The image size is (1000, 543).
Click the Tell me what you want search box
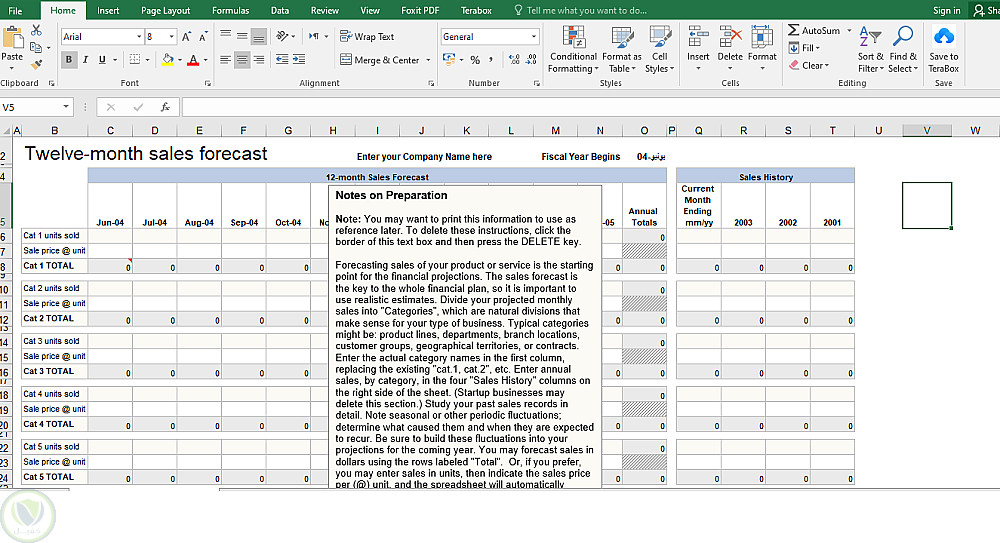586,10
